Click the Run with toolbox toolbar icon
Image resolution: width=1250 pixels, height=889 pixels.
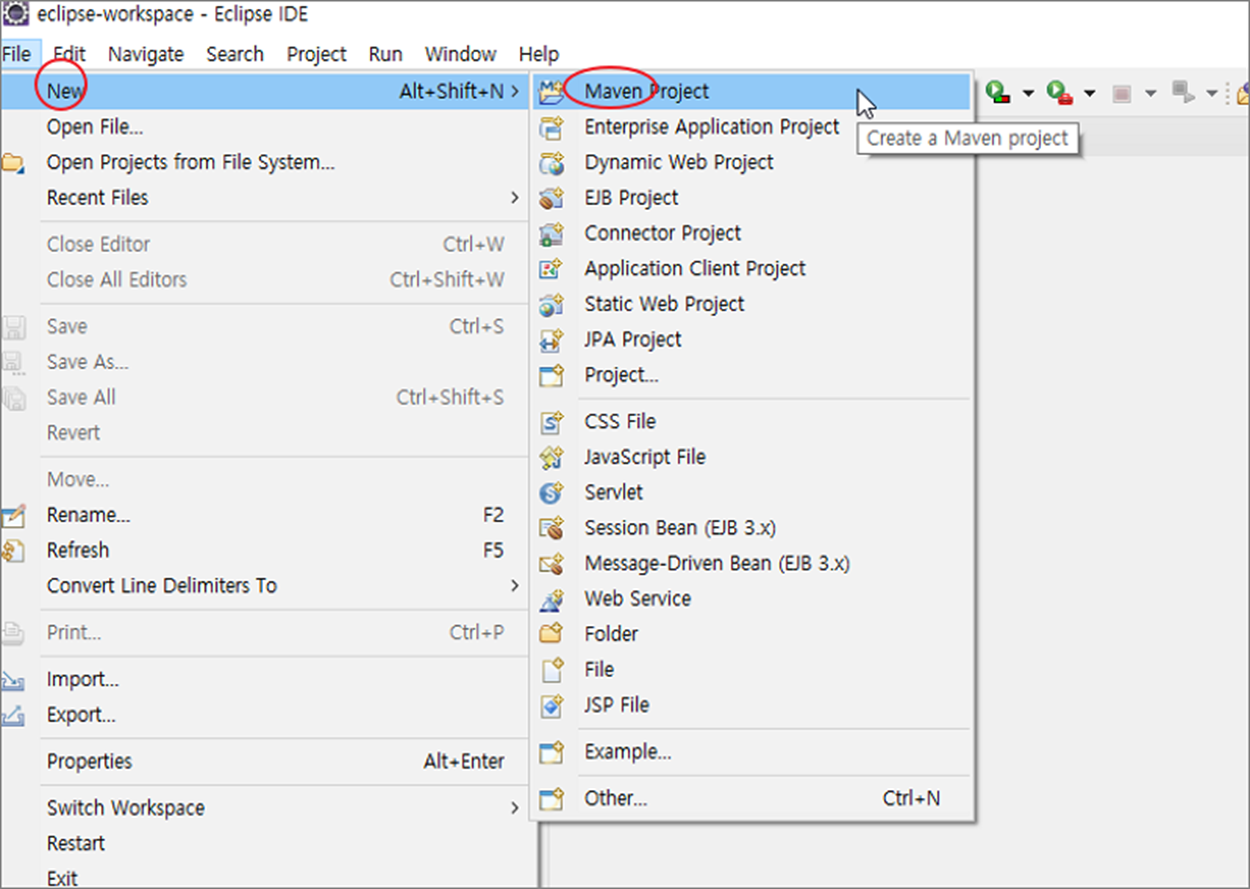pyautogui.click(x=1059, y=93)
